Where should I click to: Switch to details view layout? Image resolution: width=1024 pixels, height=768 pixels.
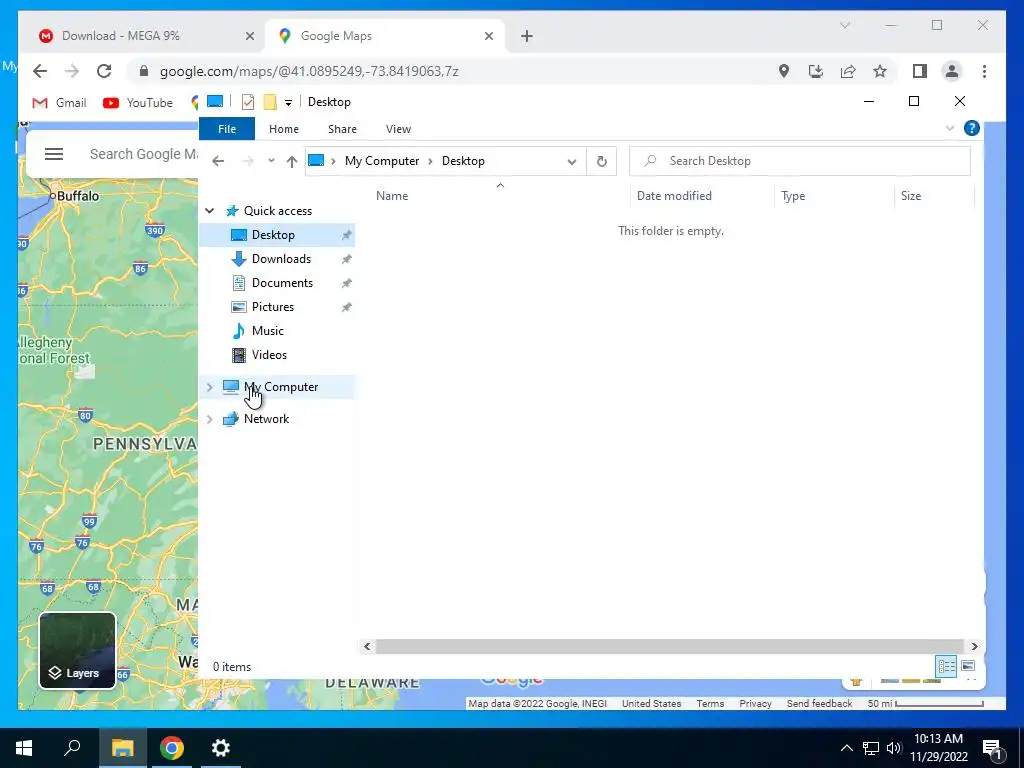(x=946, y=666)
